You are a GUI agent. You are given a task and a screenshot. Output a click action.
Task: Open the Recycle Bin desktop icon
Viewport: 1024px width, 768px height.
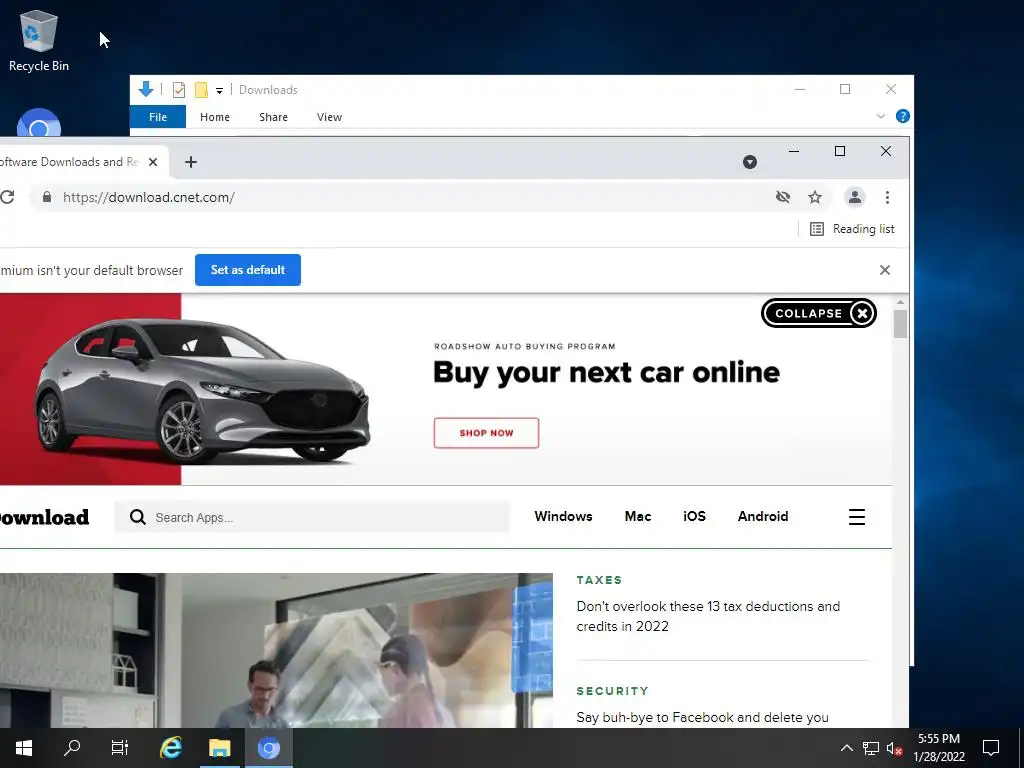click(39, 40)
